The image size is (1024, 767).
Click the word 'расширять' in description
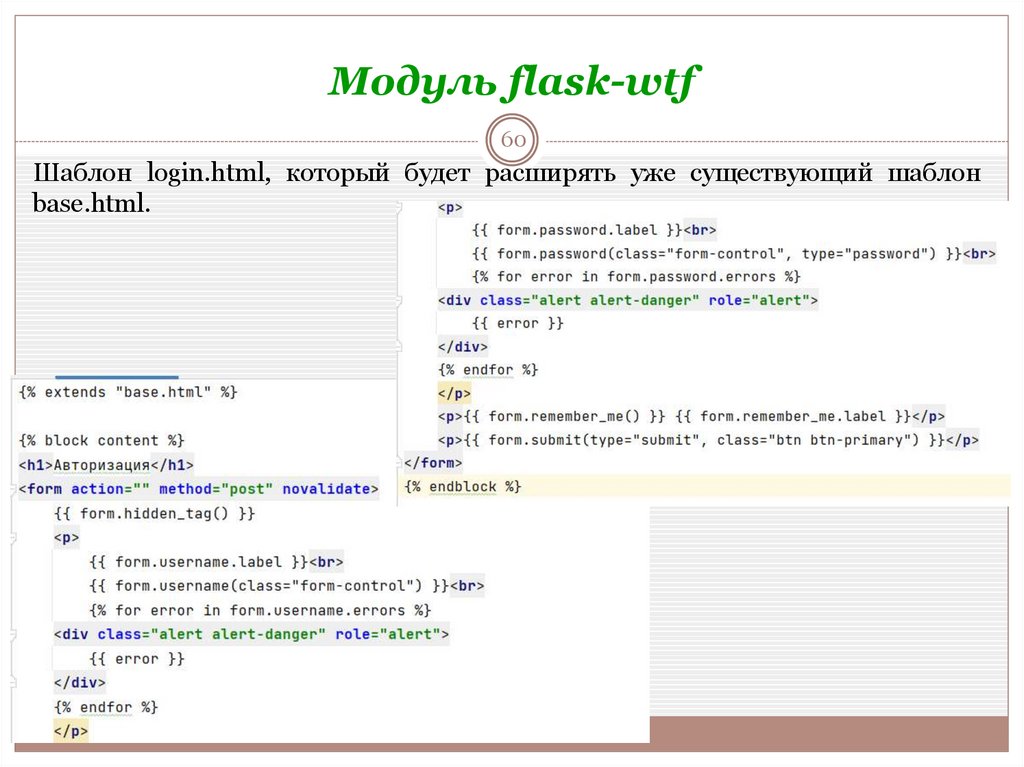550,174
